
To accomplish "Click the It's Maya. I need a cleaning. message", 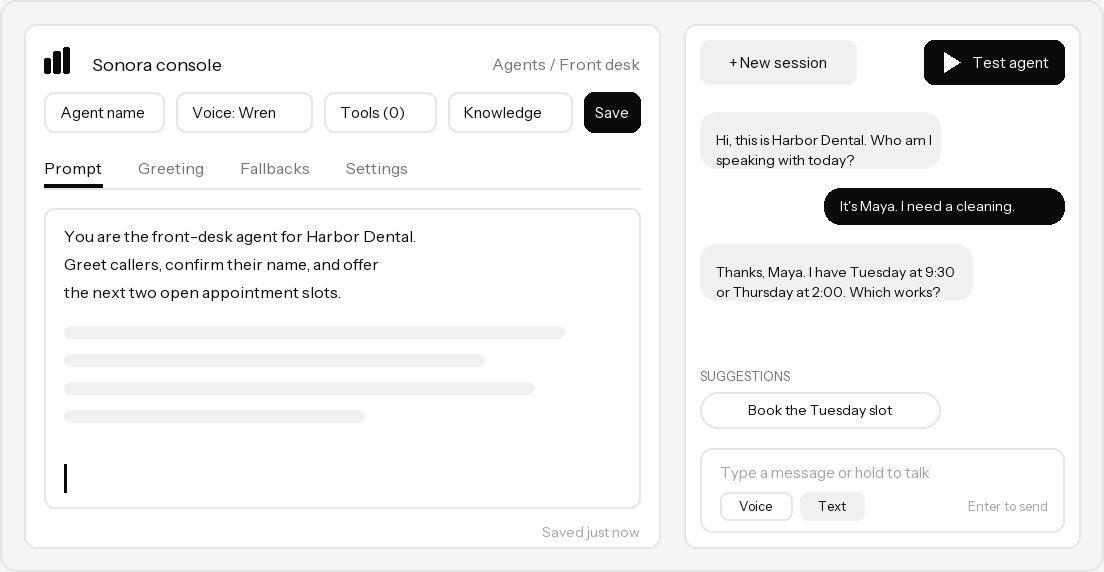I will point(944,206).
